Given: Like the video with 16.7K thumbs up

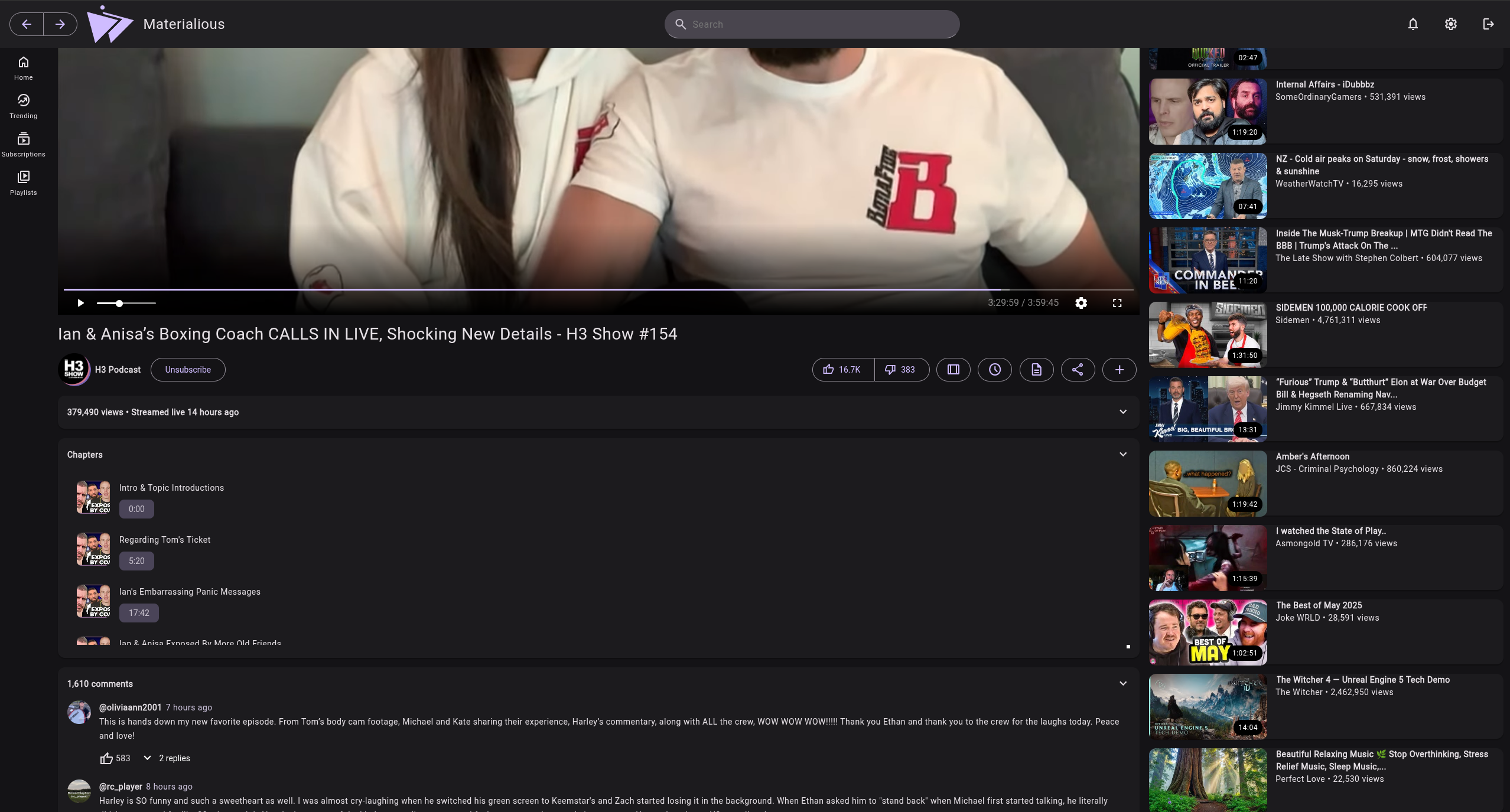Looking at the screenshot, I should coord(843,370).
